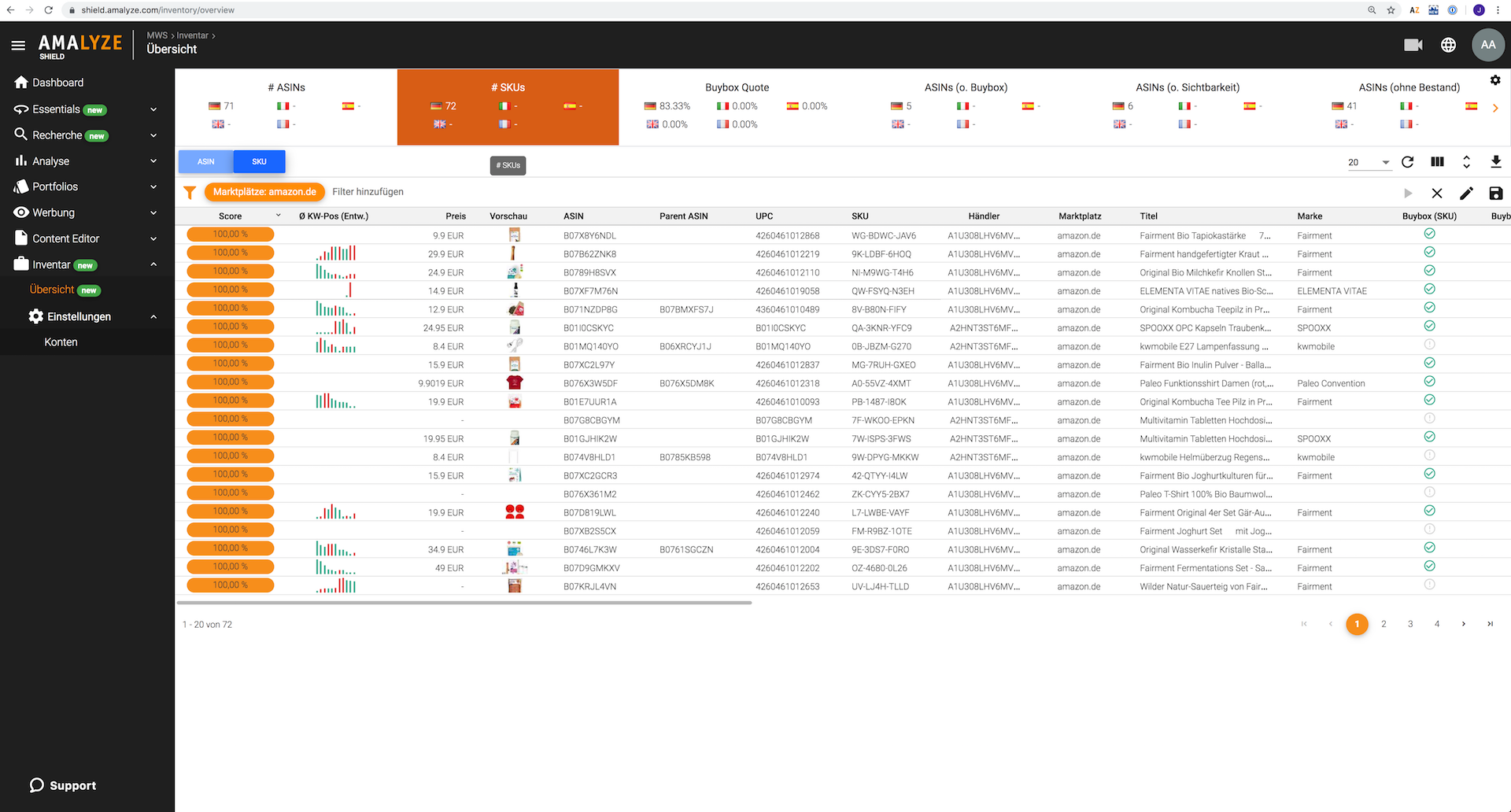This screenshot has height=812, width=1511.
Task: Switch table view to SKU
Action: click(259, 161)
